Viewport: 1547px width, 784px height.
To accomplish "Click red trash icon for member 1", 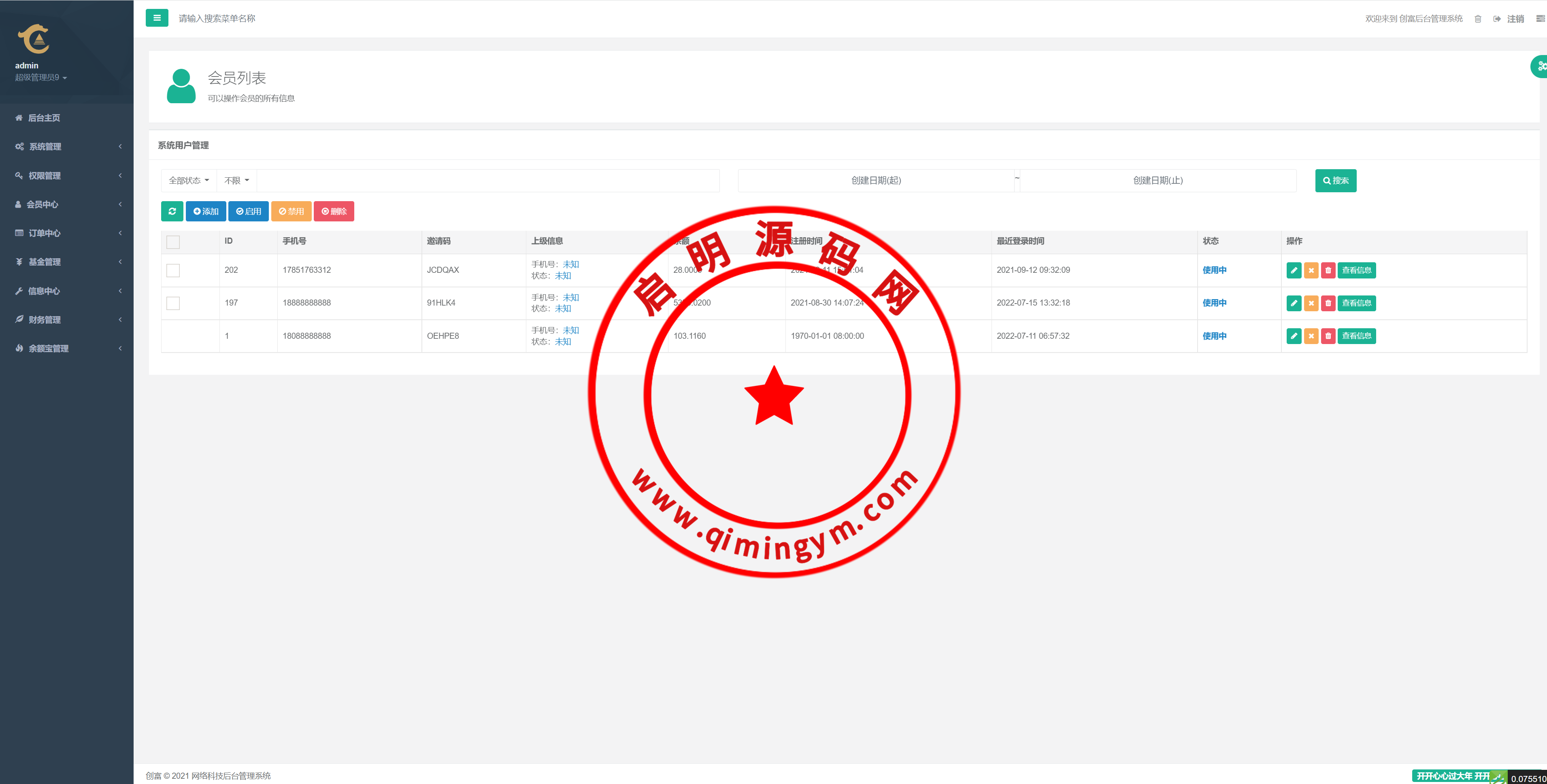I will pos(1328,336).
